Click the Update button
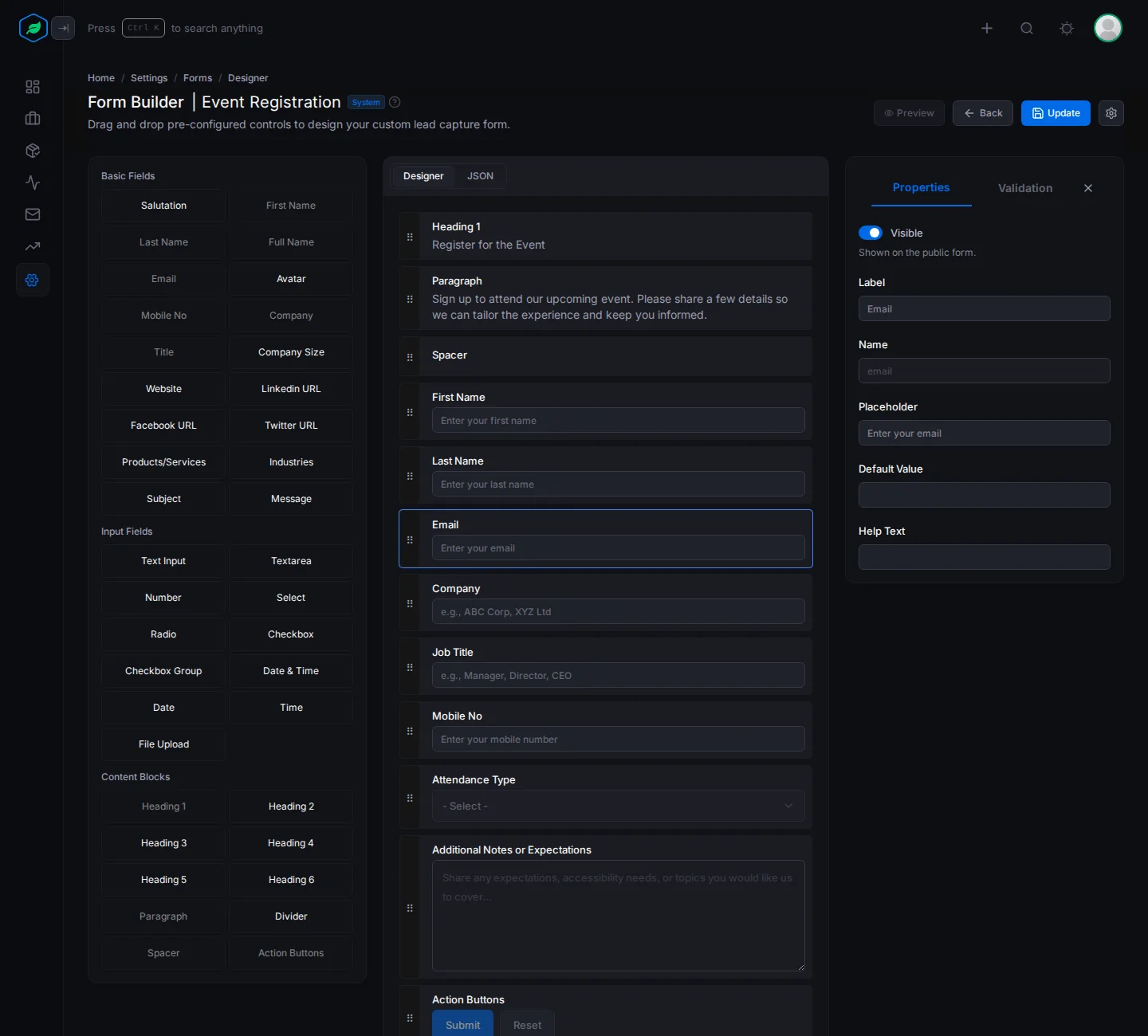Image resolution: width=1148 pixels, height=1036 pixels. [x=1056, y=113]
